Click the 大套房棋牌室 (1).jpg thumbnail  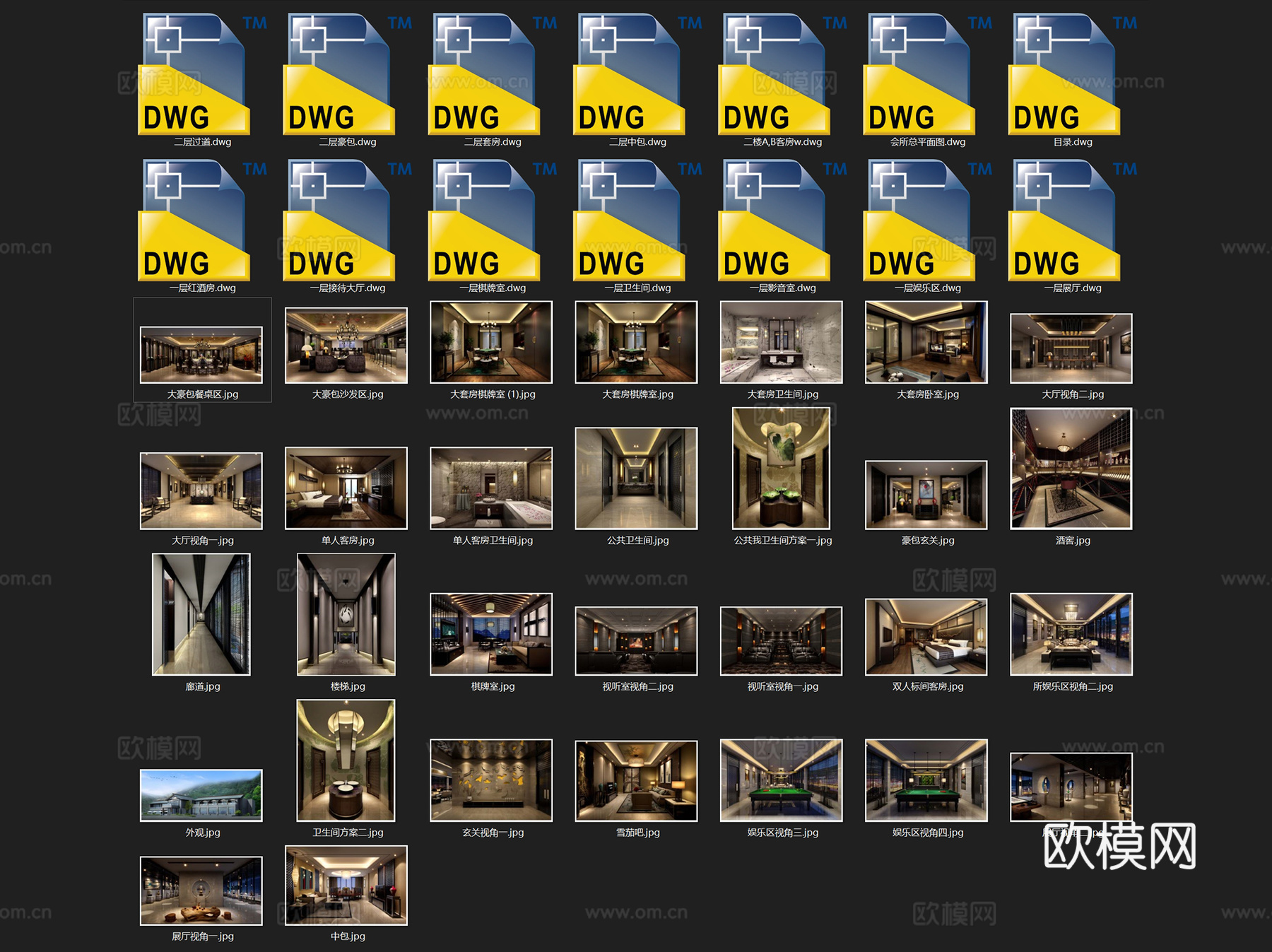[x=491, y=342]
